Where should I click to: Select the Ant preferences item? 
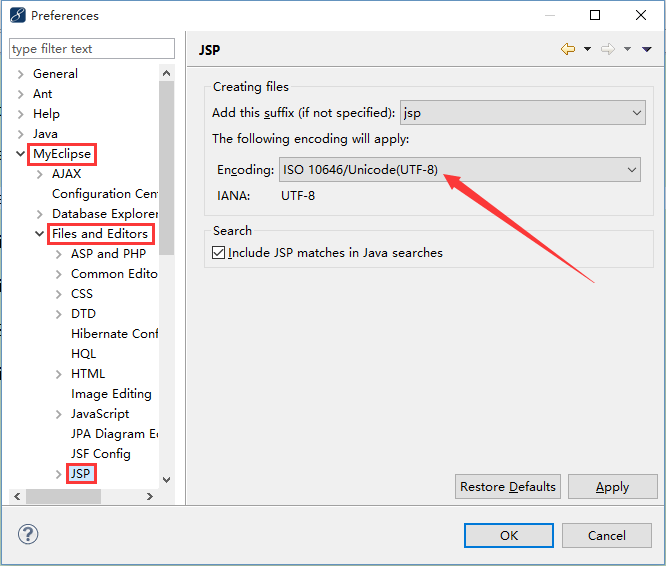tap(42, 94)
